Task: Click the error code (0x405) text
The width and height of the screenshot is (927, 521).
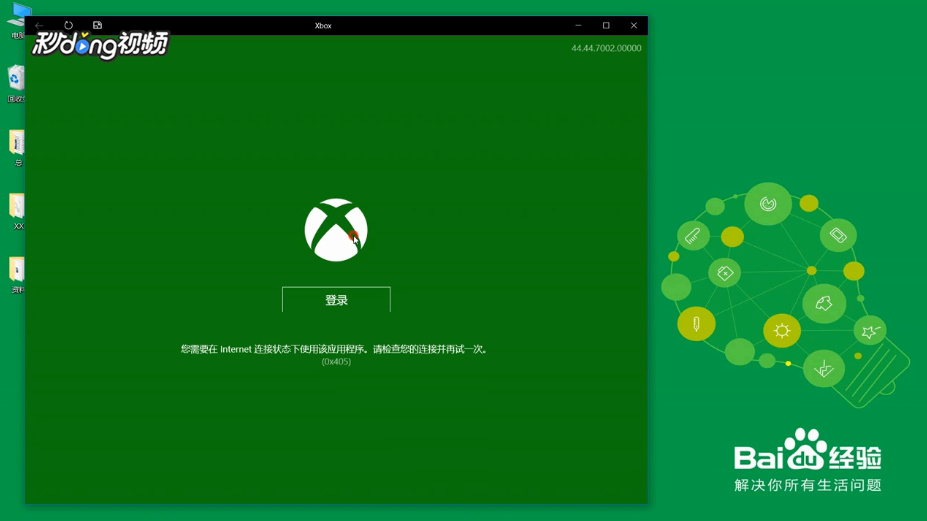Action: tap(336, 361)
